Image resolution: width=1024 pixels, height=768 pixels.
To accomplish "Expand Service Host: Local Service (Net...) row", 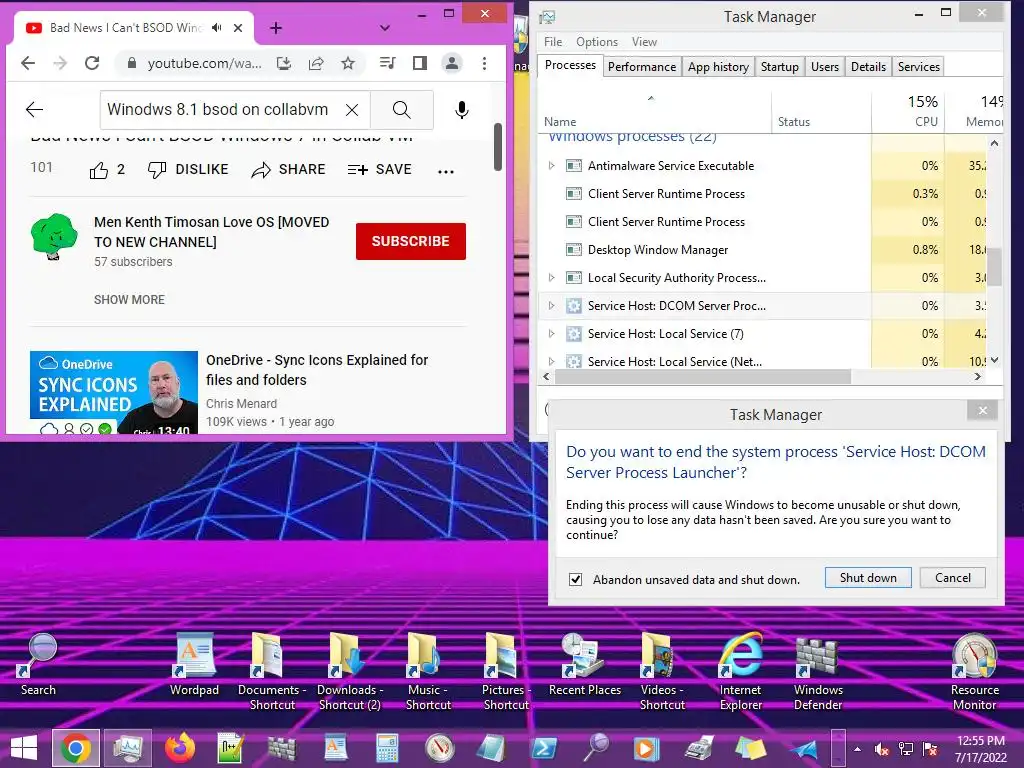I will point(551,361).
